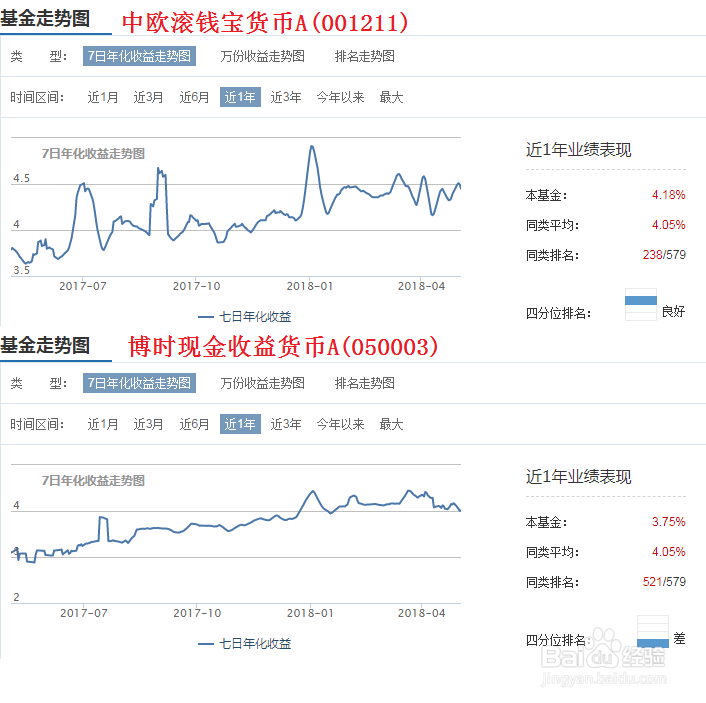
Task: Toggle 七日年化收益 legend in 博时现金收益货币A chart
Action: [244, 644]
